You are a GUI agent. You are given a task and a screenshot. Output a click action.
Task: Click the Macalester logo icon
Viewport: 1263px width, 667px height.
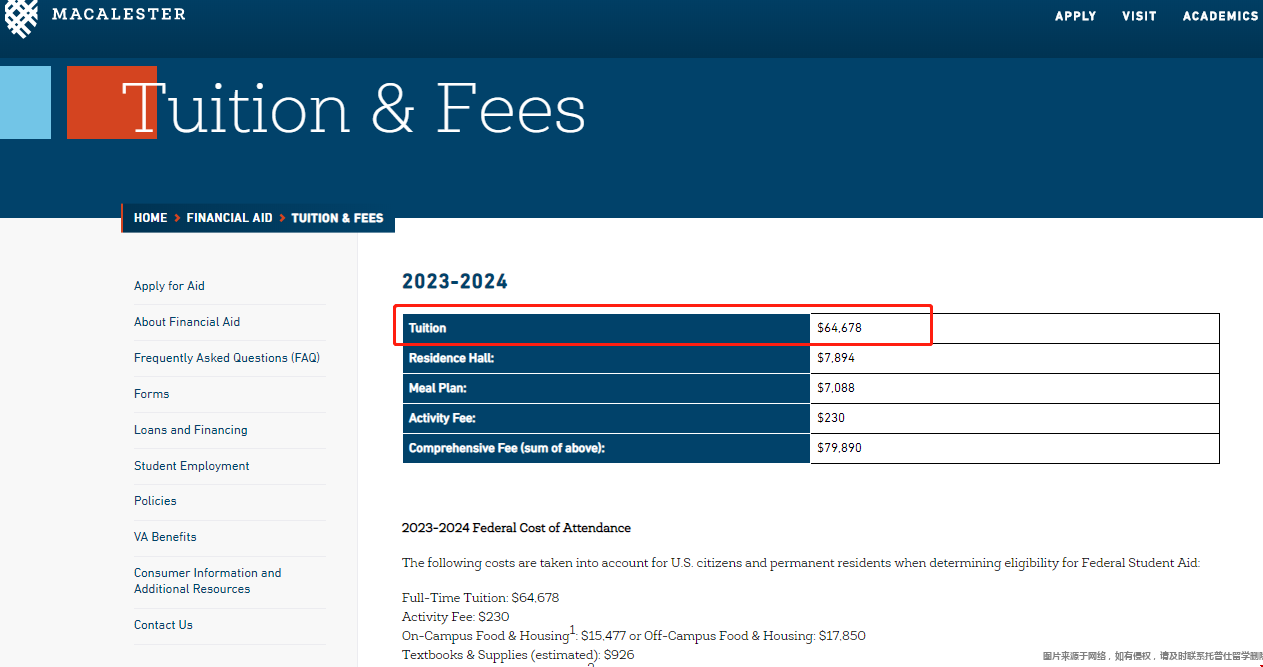click(21, 17)
